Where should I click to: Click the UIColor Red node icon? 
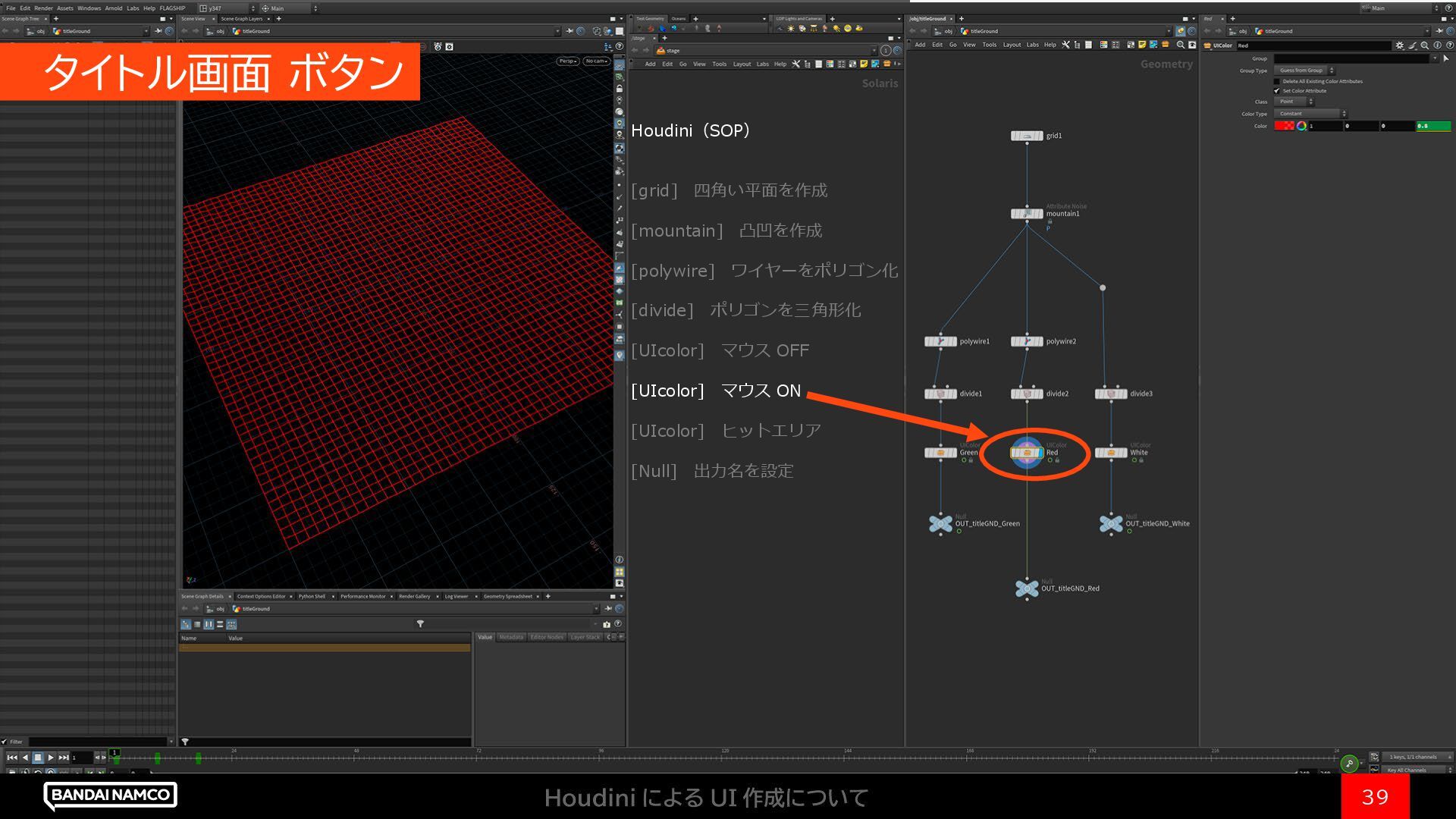point(1027,453)
